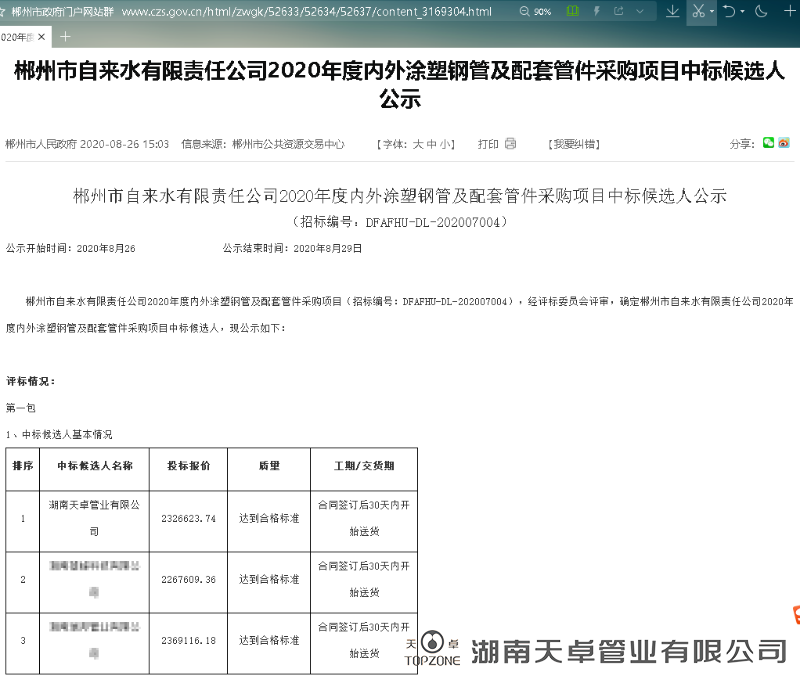Expand the undo history dropdown arrow
This screenshot has height=676, width=800.
[743, 12]
